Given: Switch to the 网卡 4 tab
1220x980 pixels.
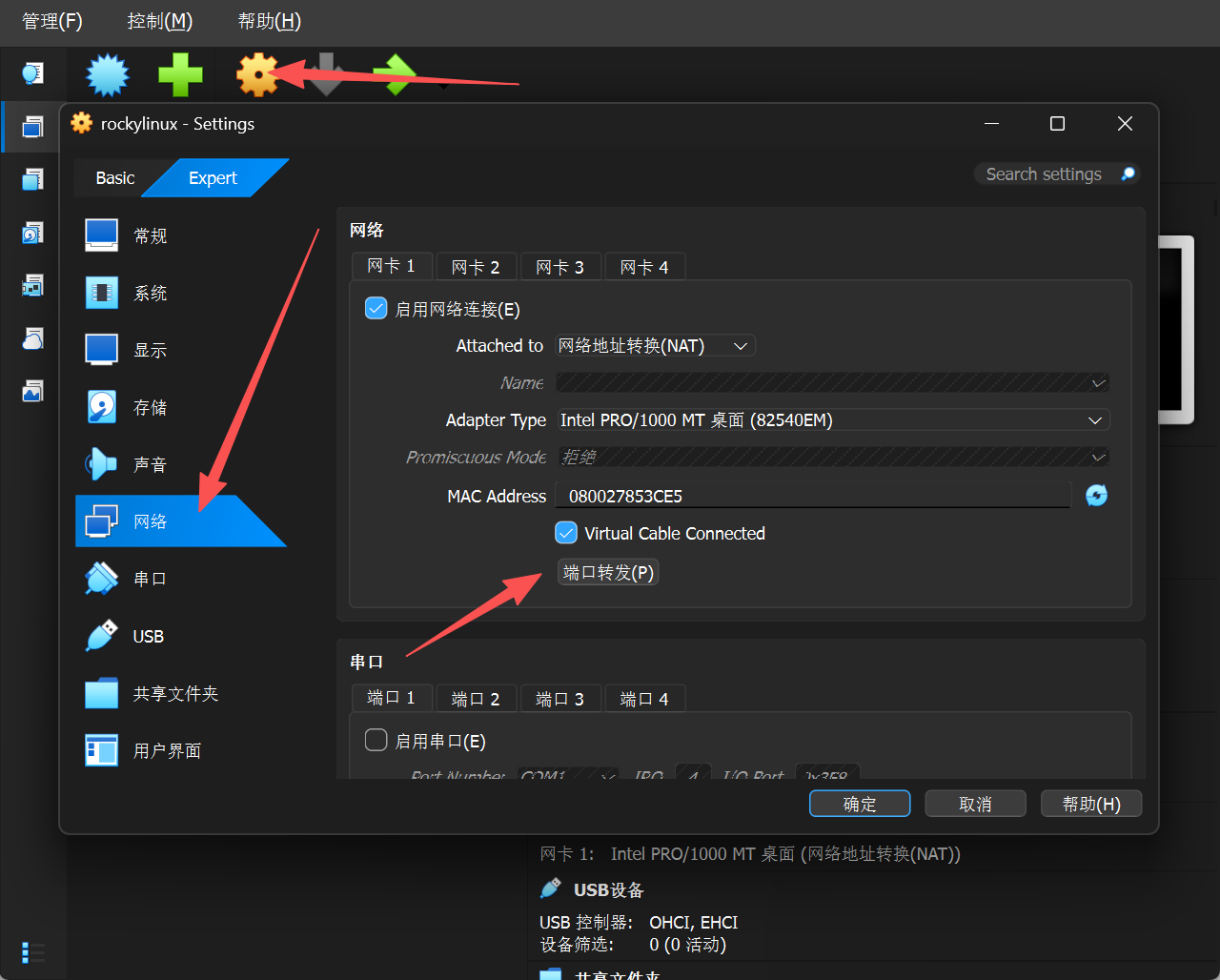Looking at the screenshot, I should (644, 267).
